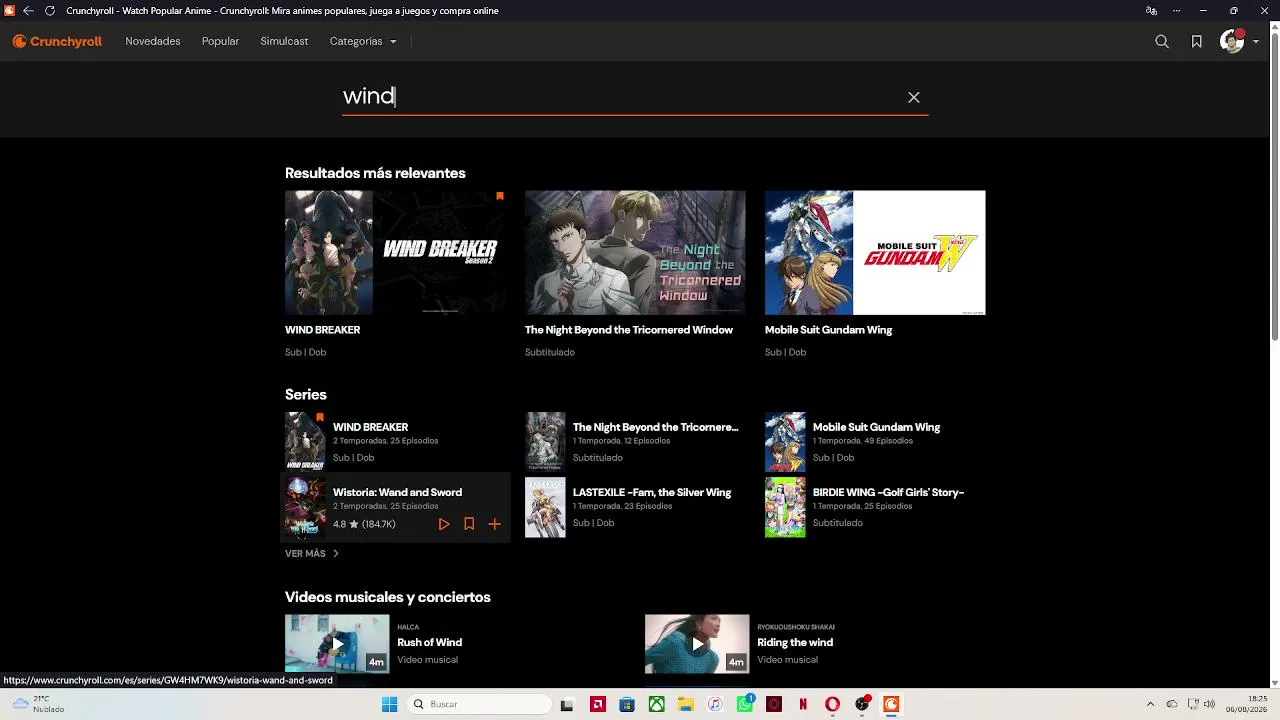Viewport: 1280px width, 720px height.
Task: Reload the page with the refresh icon
Action: pyautogui.click(x=50, y=11)
